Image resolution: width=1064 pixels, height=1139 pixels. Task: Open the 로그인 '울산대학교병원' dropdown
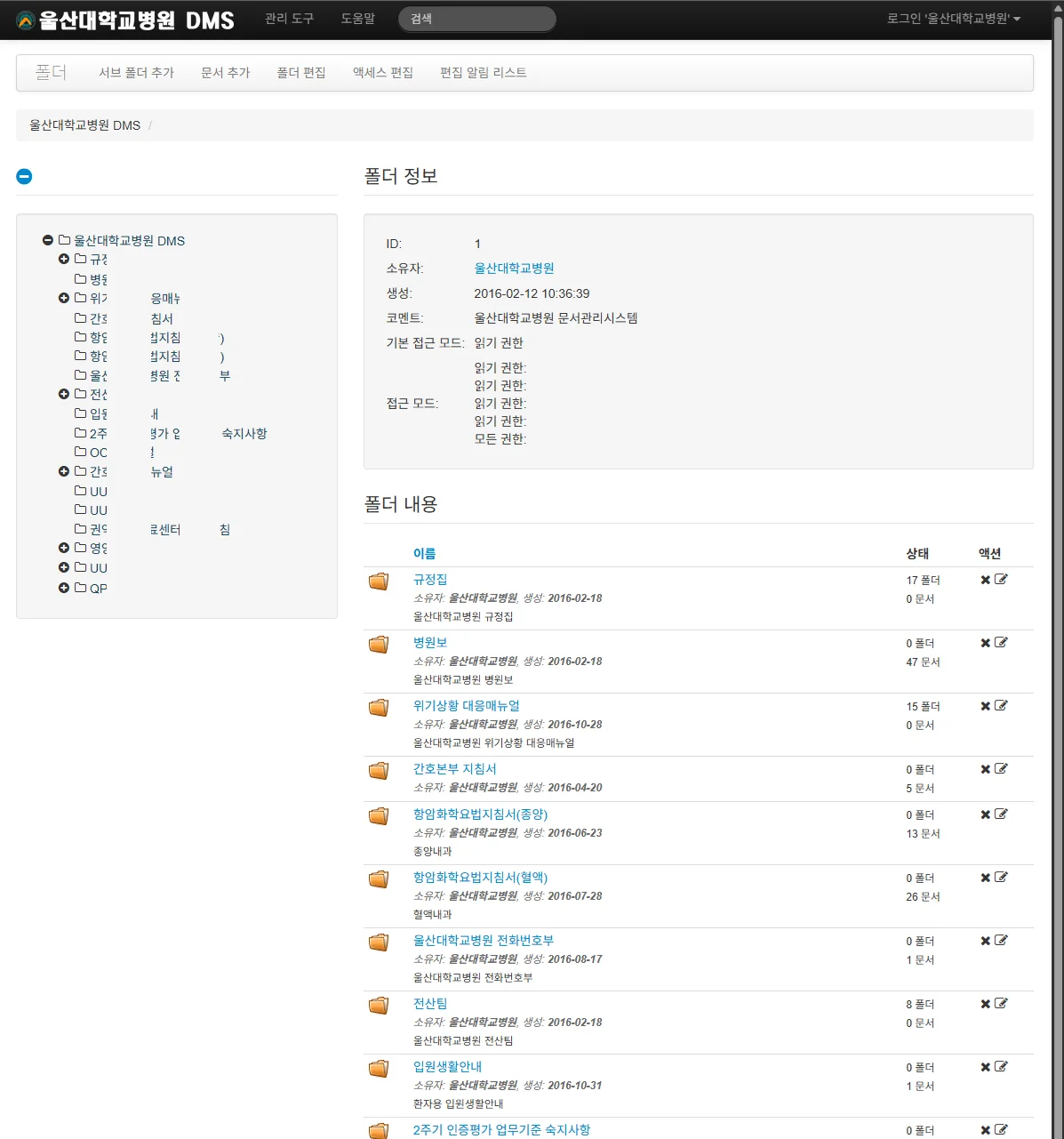(x=954, y=19)
